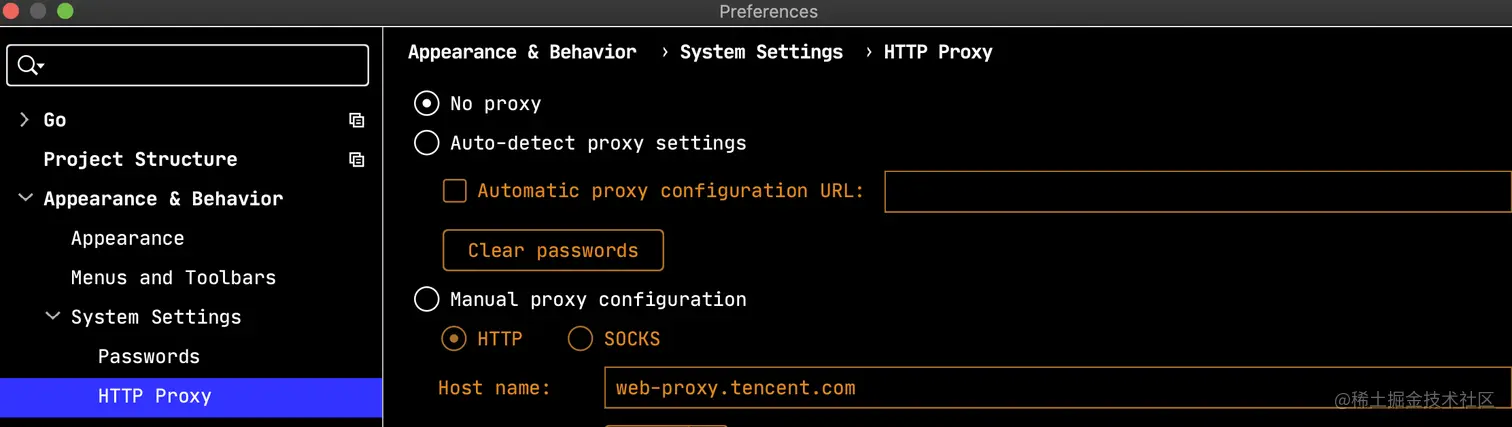Select the No proxy radio button

427,103
